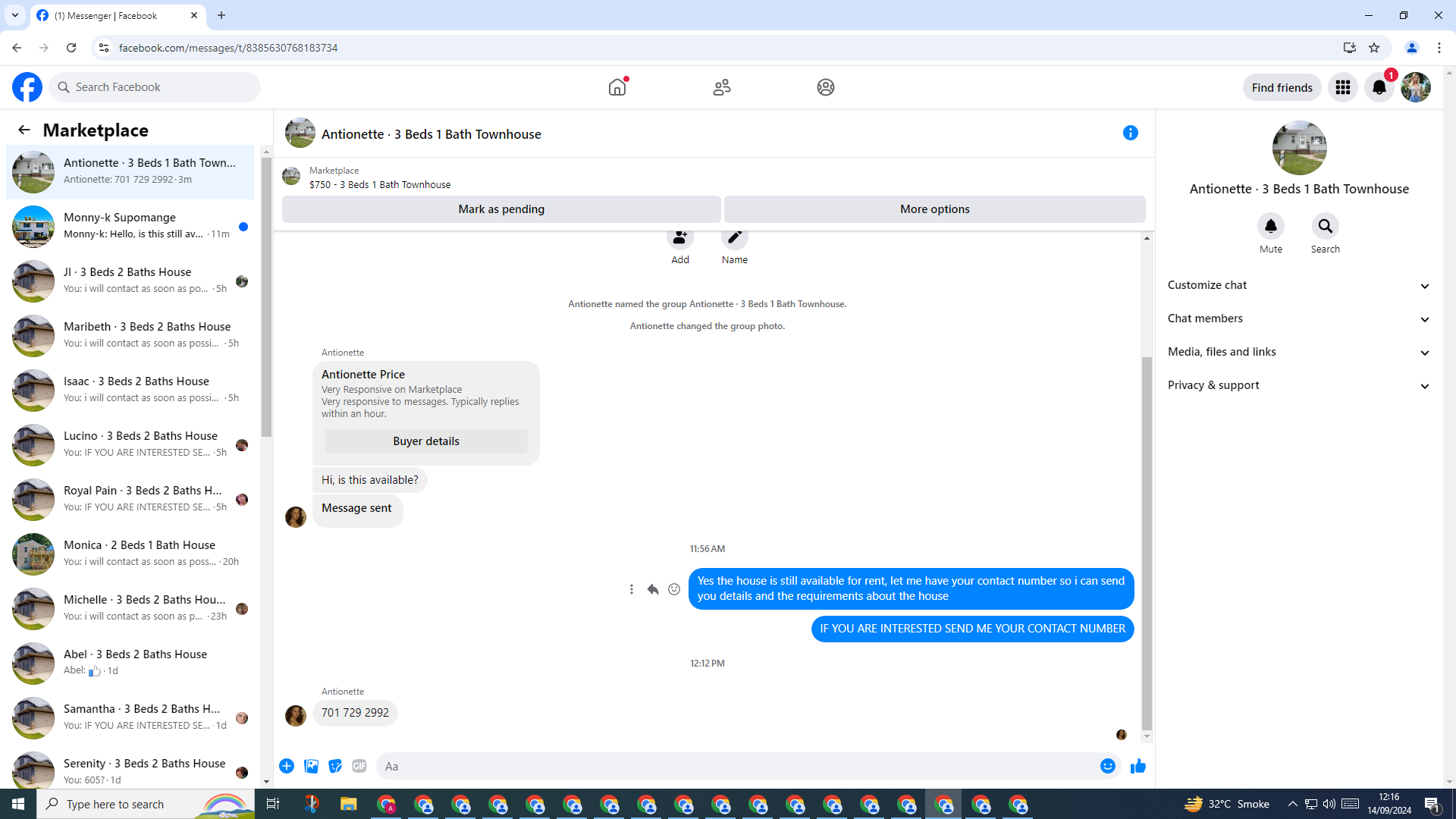Click the Add people icon
This screenshot has height=819, width=1456.
click(x=679, y=238)
